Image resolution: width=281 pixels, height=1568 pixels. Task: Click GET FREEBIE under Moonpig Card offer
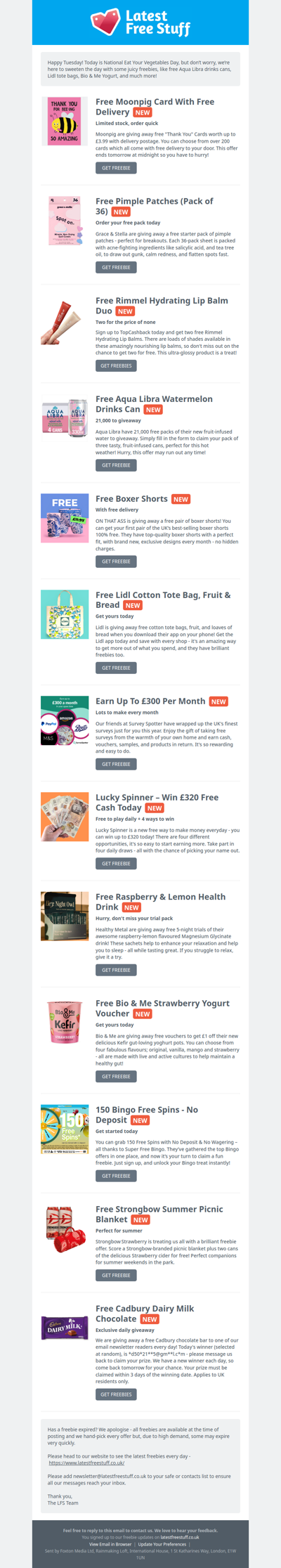pyautogui.click(x=116, y=168)
